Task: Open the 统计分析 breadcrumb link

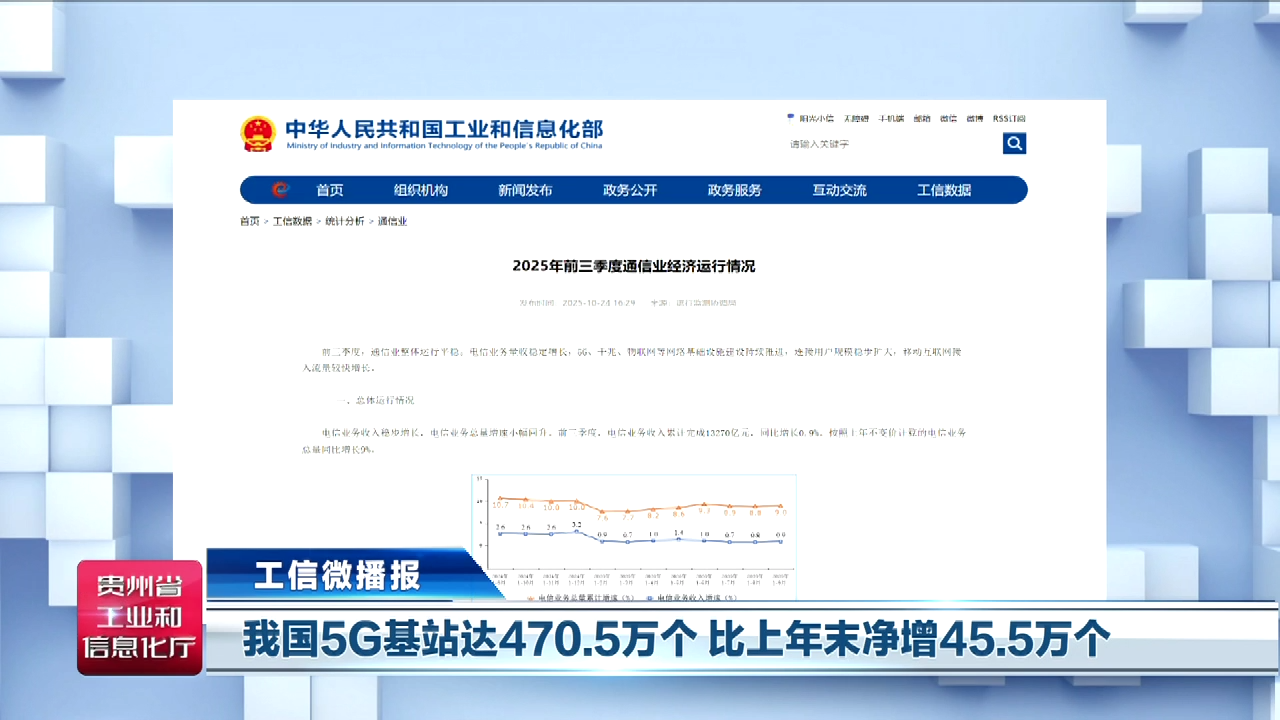Action: point(344,221)
